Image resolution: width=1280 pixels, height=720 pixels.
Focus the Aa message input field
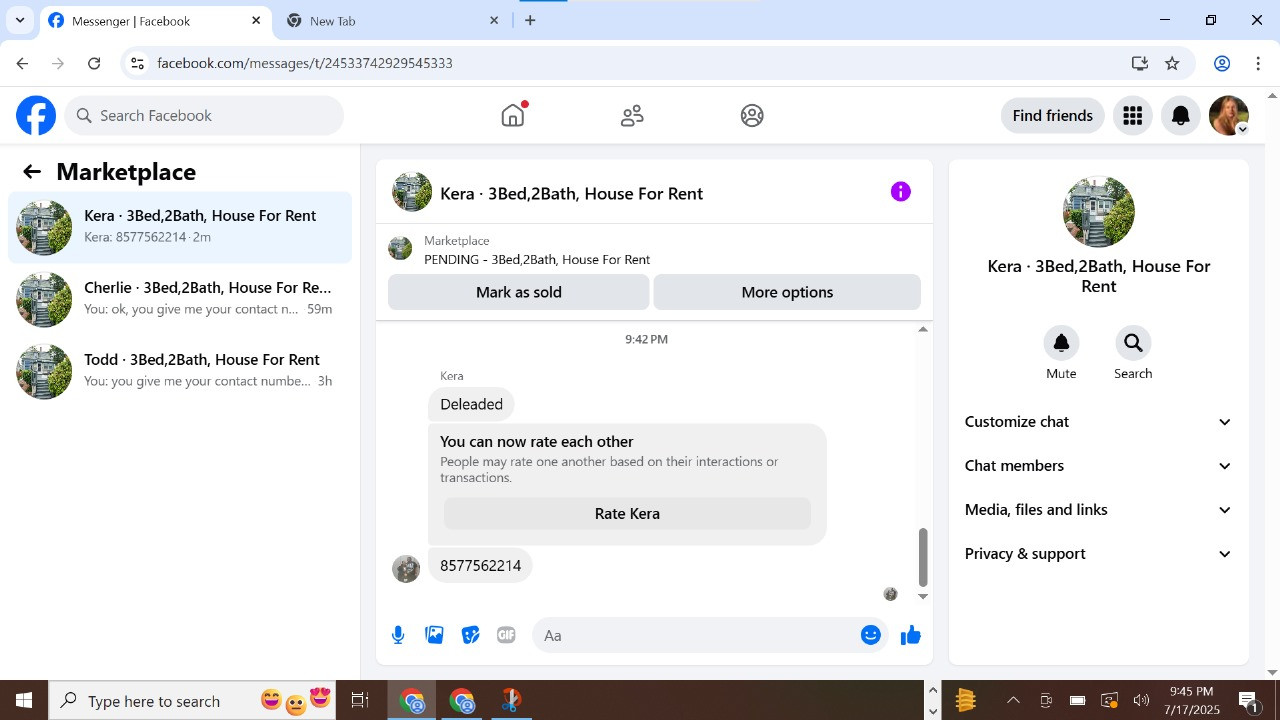(695, 635)
